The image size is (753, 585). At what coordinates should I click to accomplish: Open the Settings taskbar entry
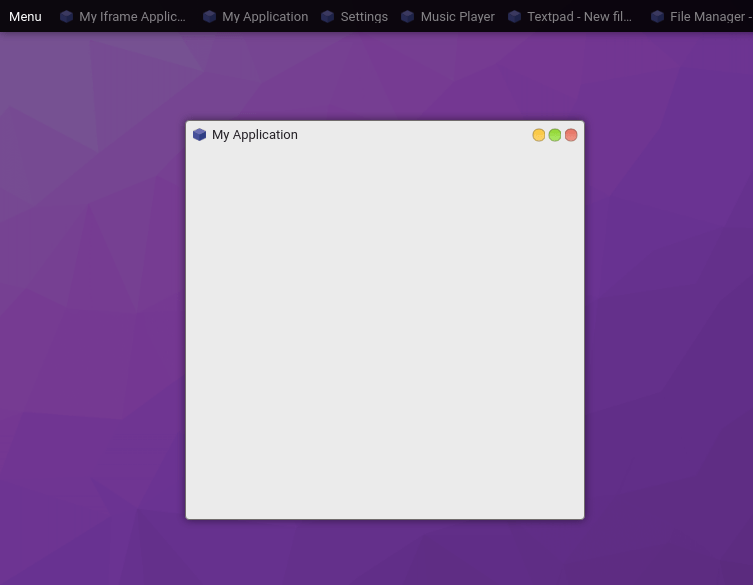pos(354,16)
